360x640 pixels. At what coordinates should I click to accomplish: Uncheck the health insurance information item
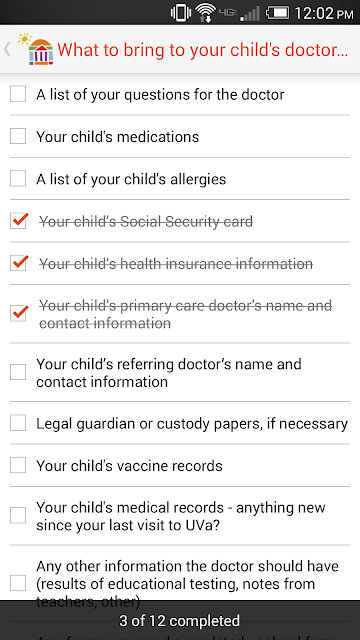click(x=19, y=263)
